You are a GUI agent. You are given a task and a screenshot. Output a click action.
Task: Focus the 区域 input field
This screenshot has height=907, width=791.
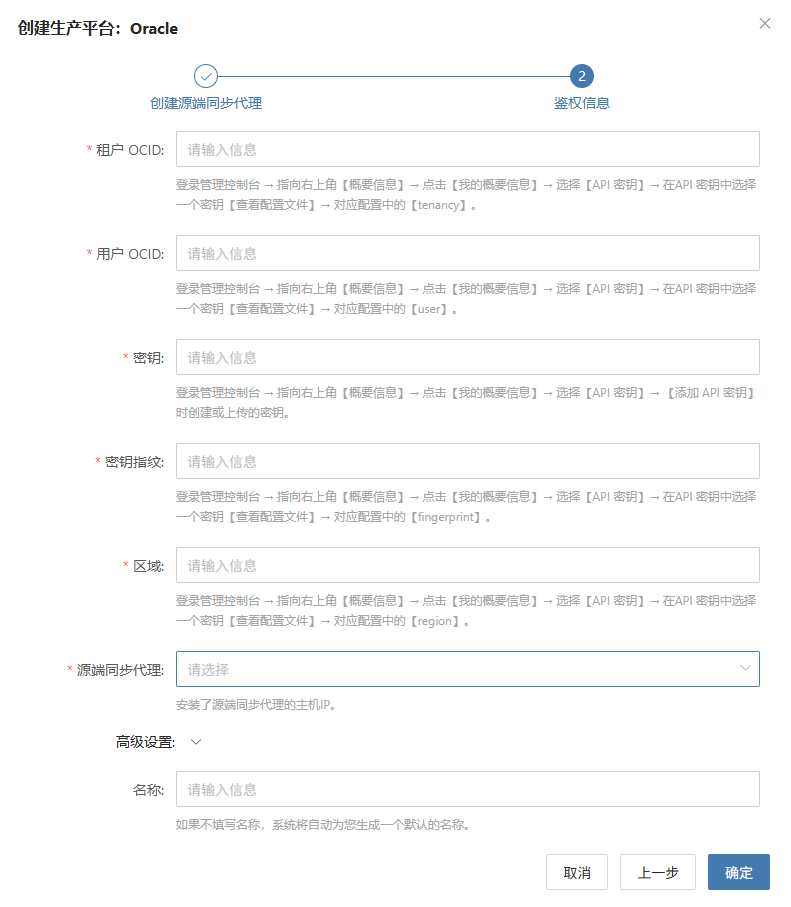point(468,565)
